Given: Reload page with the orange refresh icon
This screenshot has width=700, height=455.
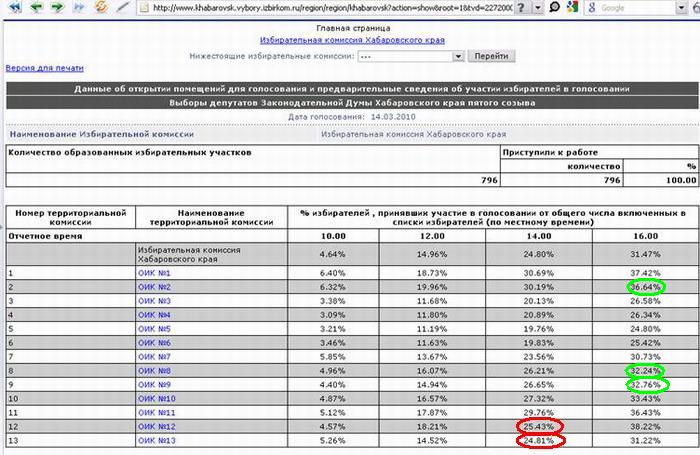Looking at the screenshot, I should 101,7.
